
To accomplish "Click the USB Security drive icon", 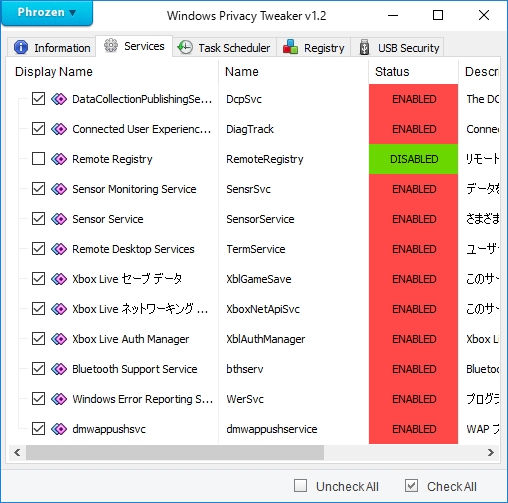I will click(364, 47).
